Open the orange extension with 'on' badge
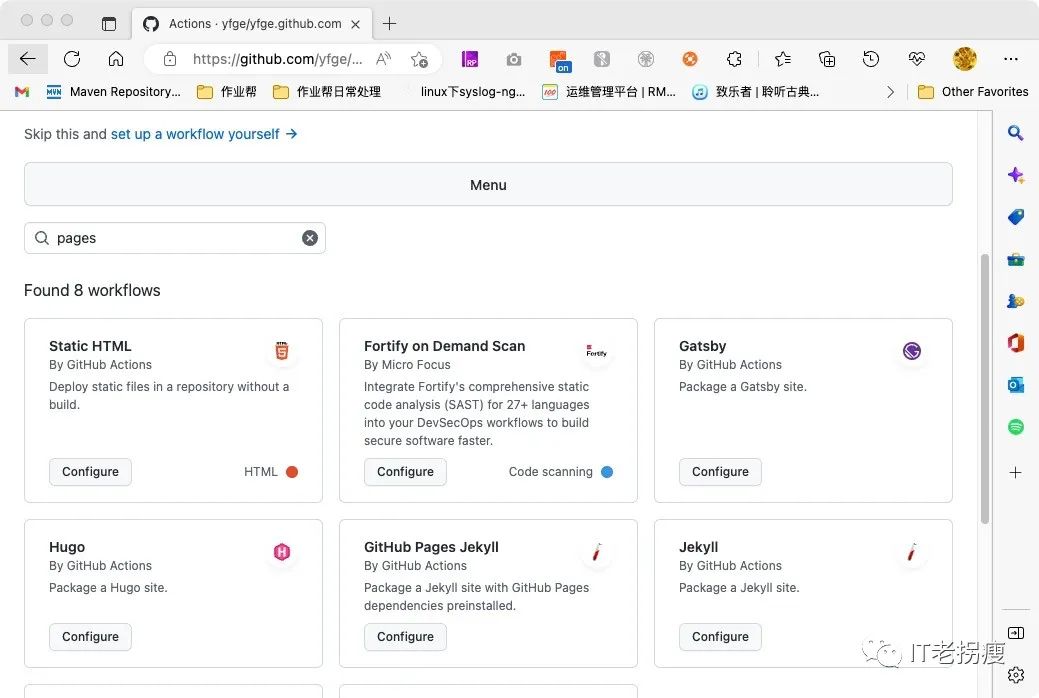1039x698 pixels. click(x=559, y=60)
